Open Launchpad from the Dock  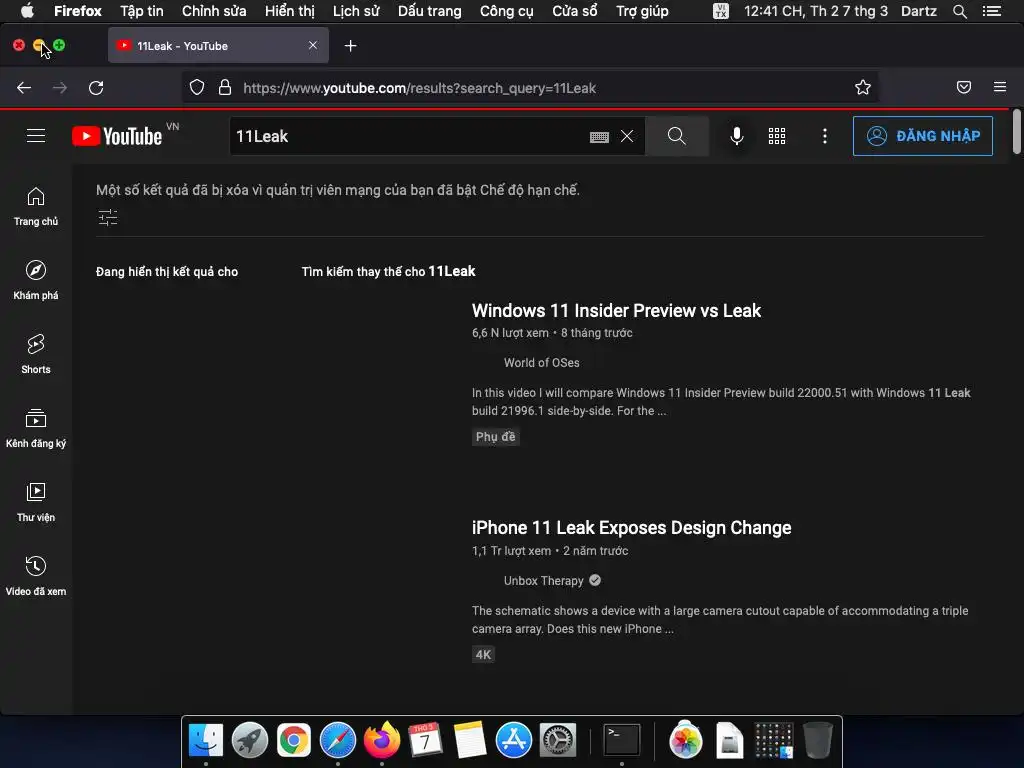coord(249,741)
